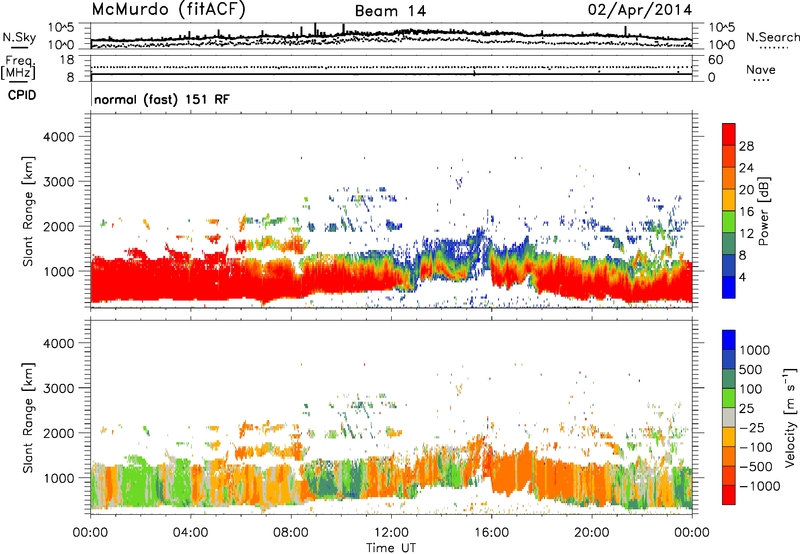Click the time axis label '16:00'

pyautogui.click(x=491, y=533)
